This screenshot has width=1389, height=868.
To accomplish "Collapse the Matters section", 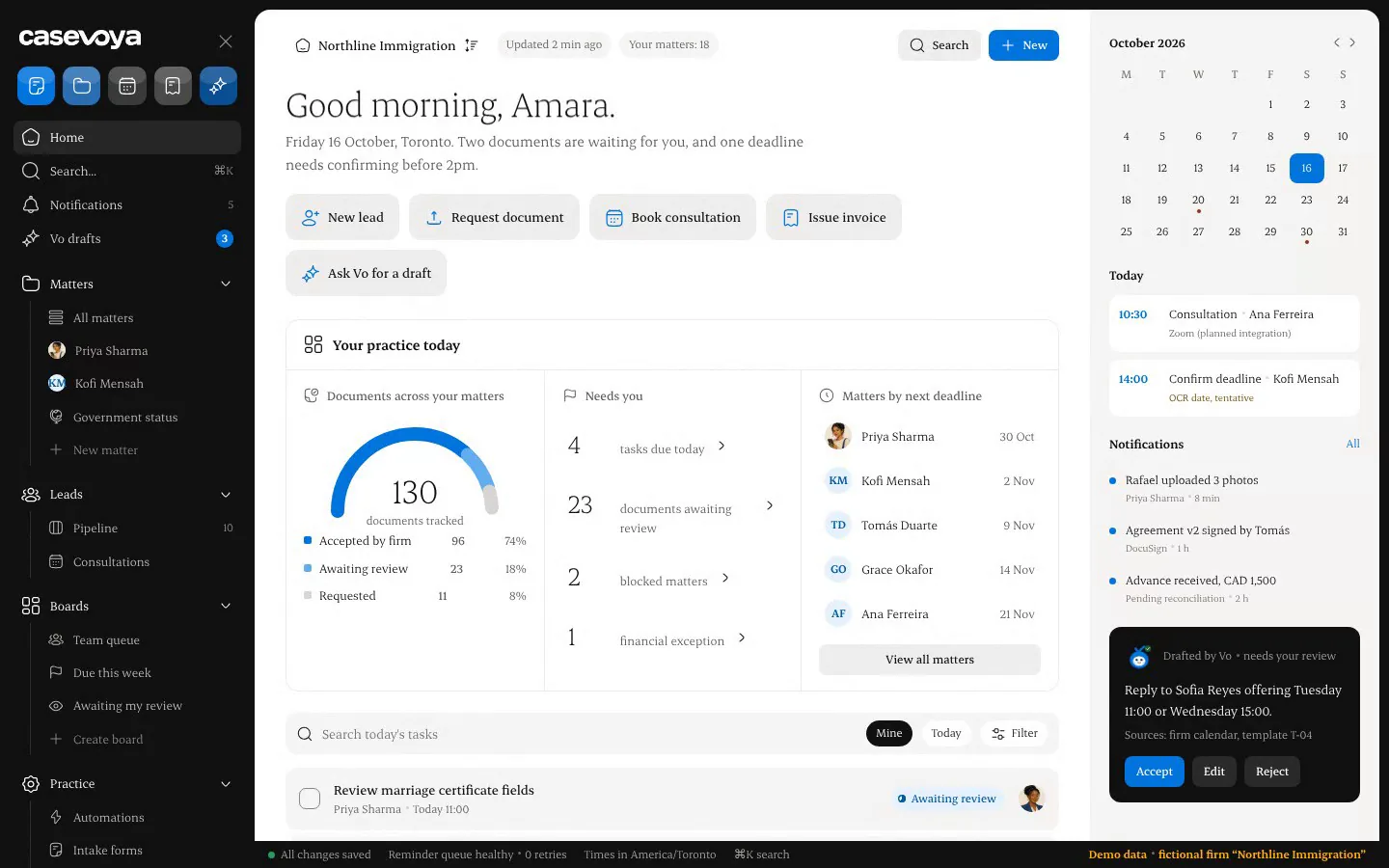I will click(226, 284).
